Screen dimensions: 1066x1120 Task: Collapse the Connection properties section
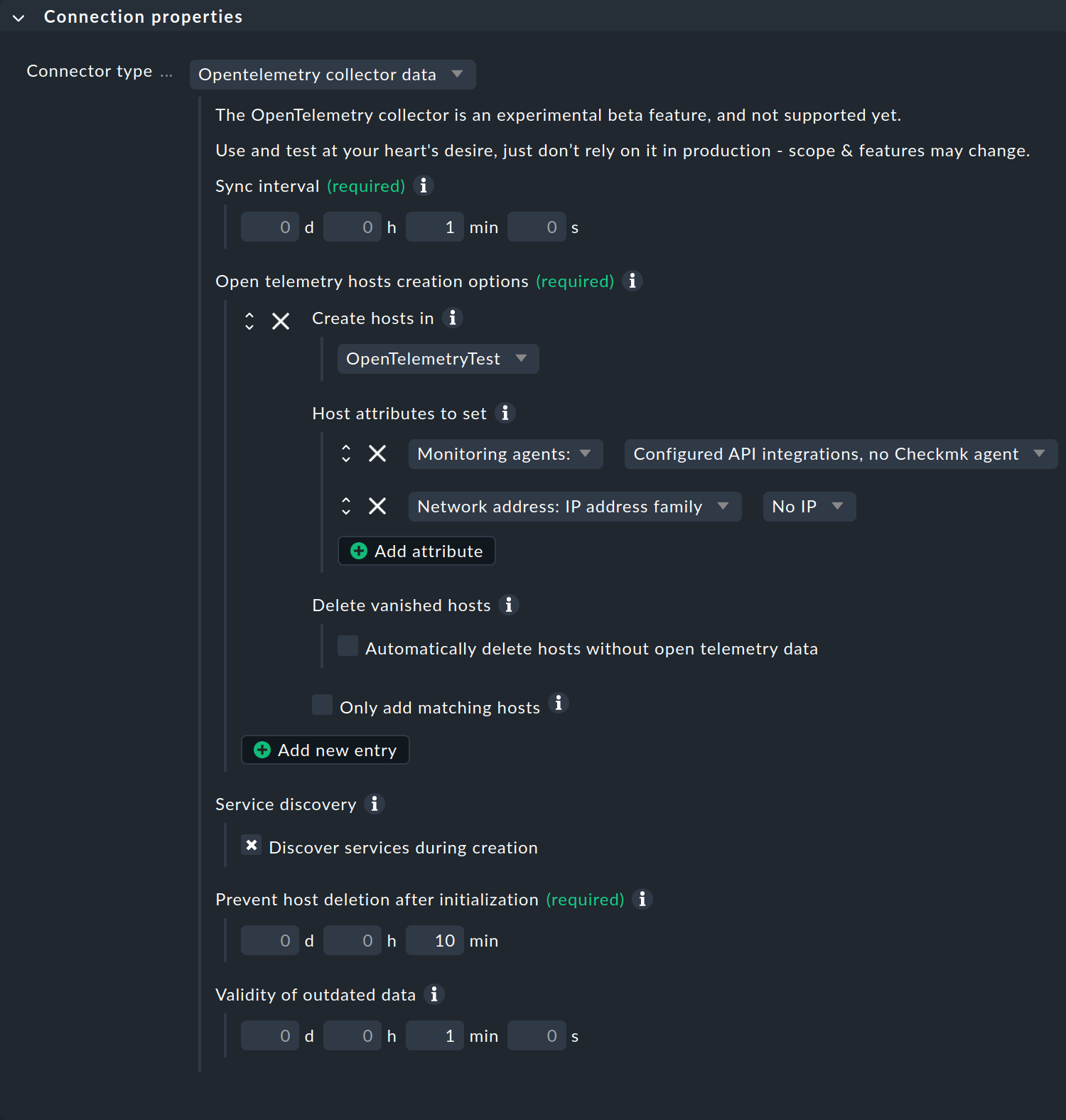(x=19, y=18)
